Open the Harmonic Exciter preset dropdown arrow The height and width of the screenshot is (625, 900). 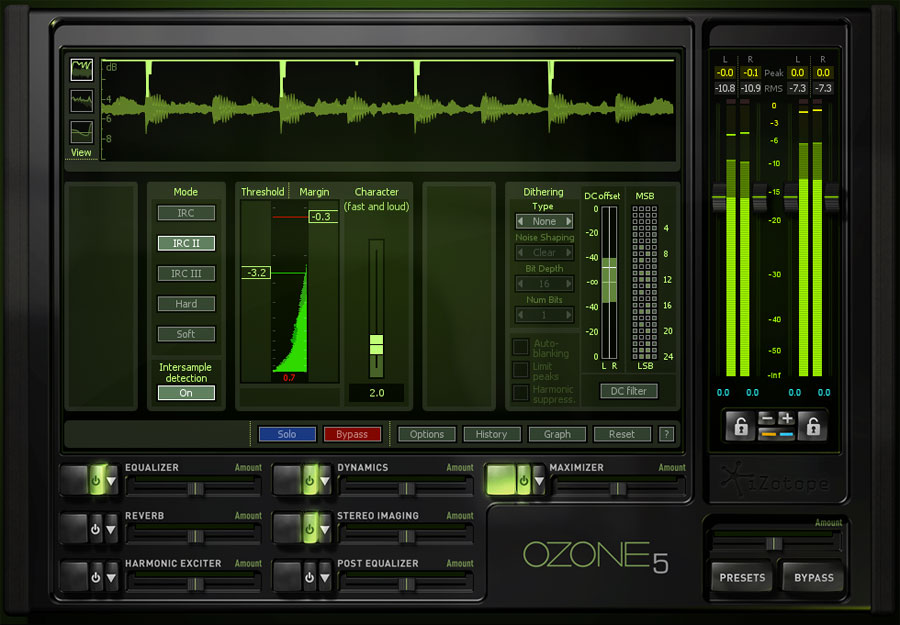tap(111, 577)
